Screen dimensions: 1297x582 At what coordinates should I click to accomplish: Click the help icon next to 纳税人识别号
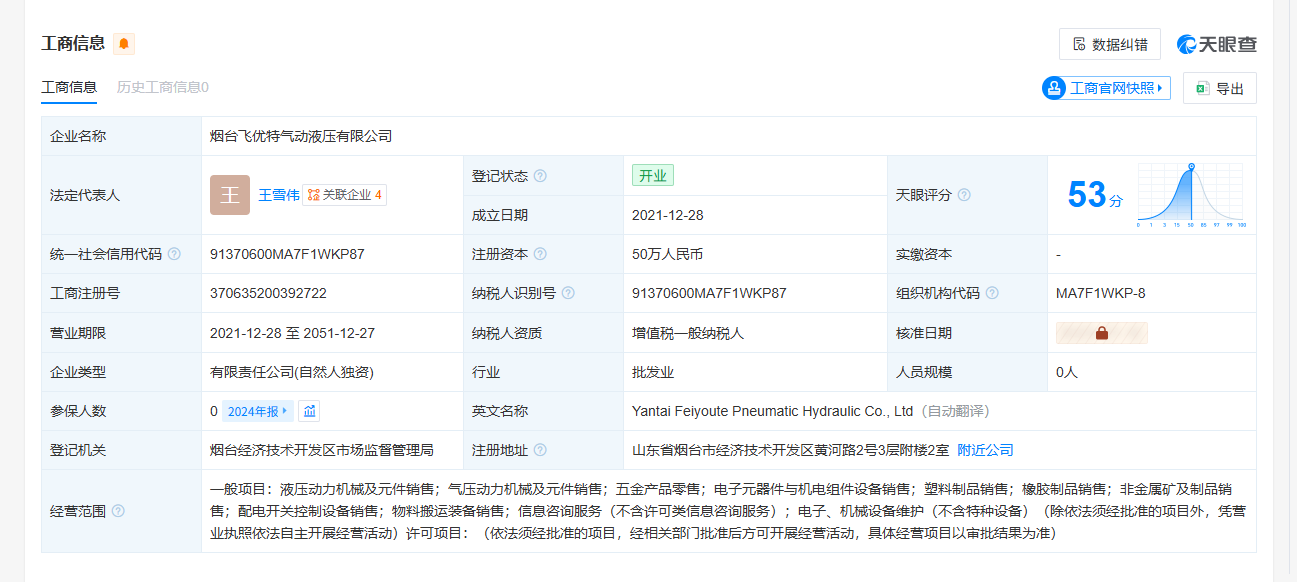point(568,293)
